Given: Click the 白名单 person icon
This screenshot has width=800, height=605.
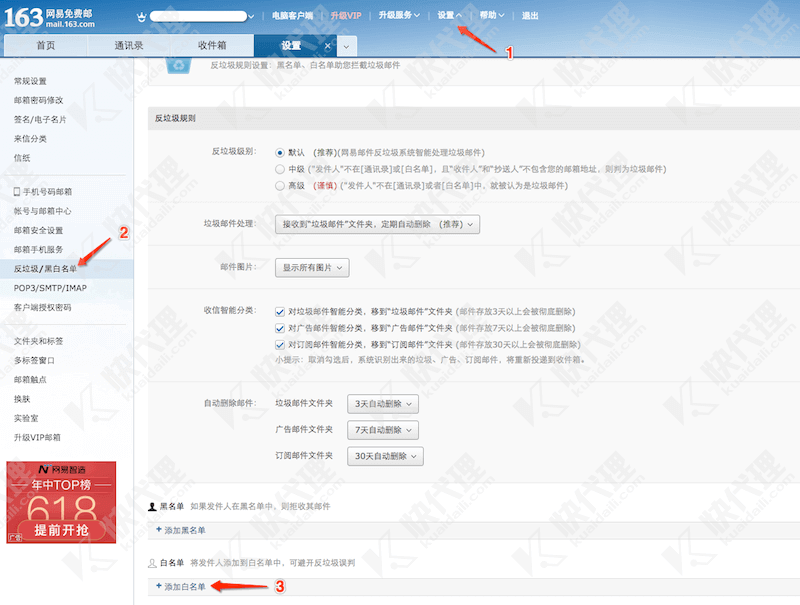Looking at the screenshot, I should (x=152, y=565).
